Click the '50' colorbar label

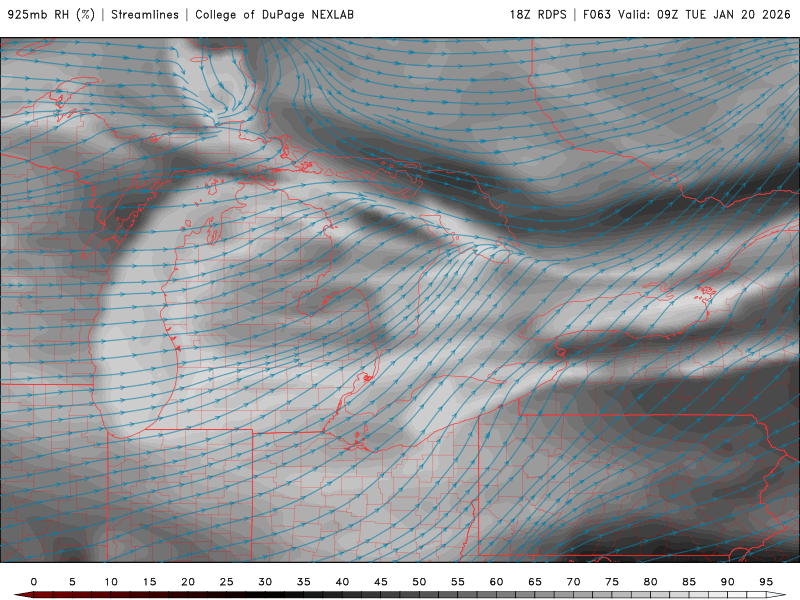(x=419, y=582)
